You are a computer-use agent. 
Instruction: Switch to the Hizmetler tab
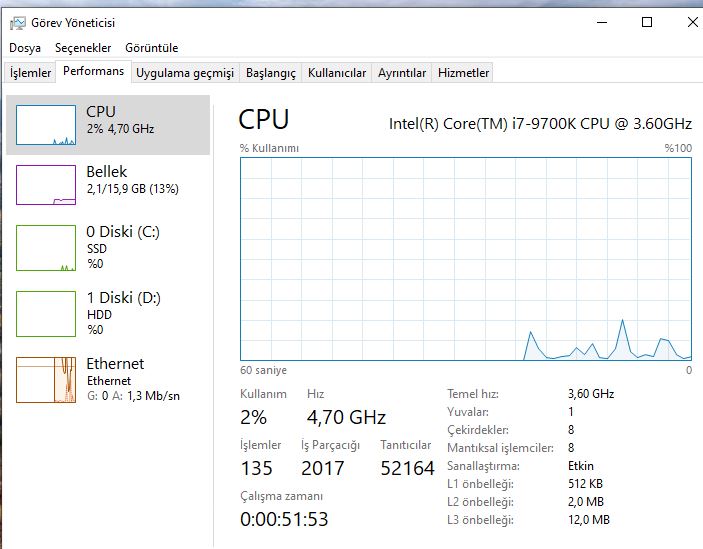click(464, 73)
